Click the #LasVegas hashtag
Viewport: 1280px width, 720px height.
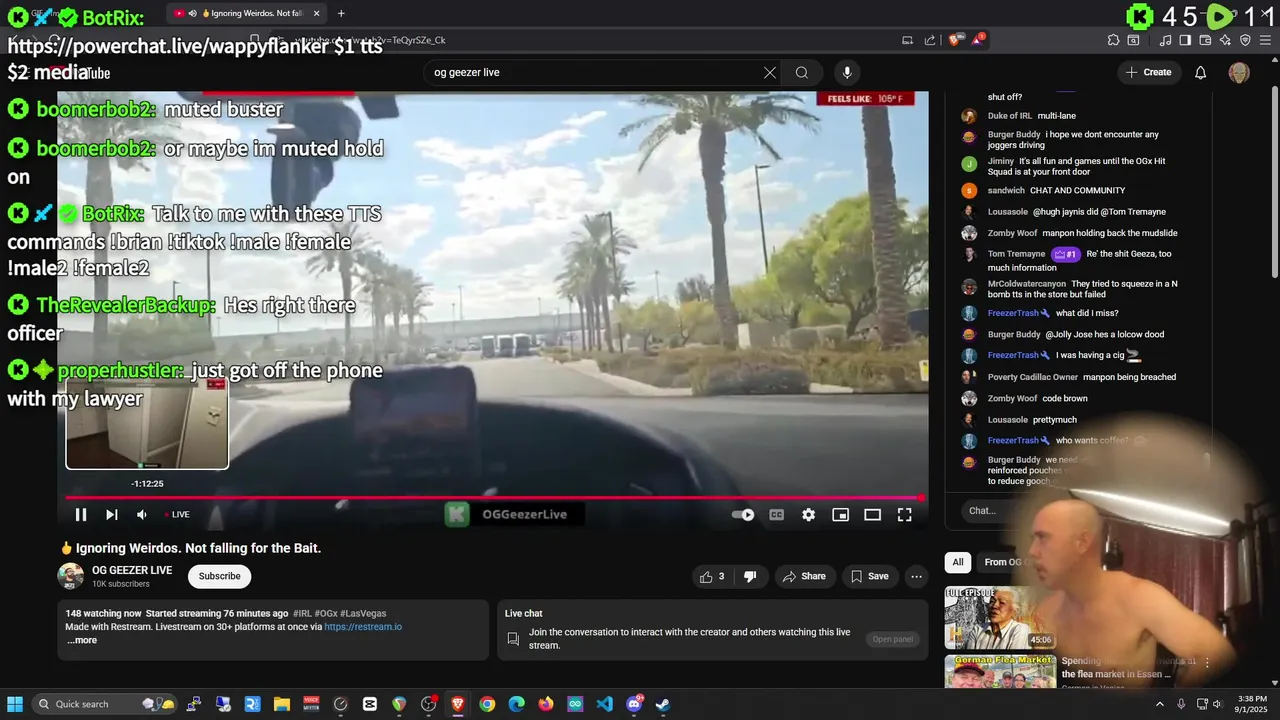363,613
